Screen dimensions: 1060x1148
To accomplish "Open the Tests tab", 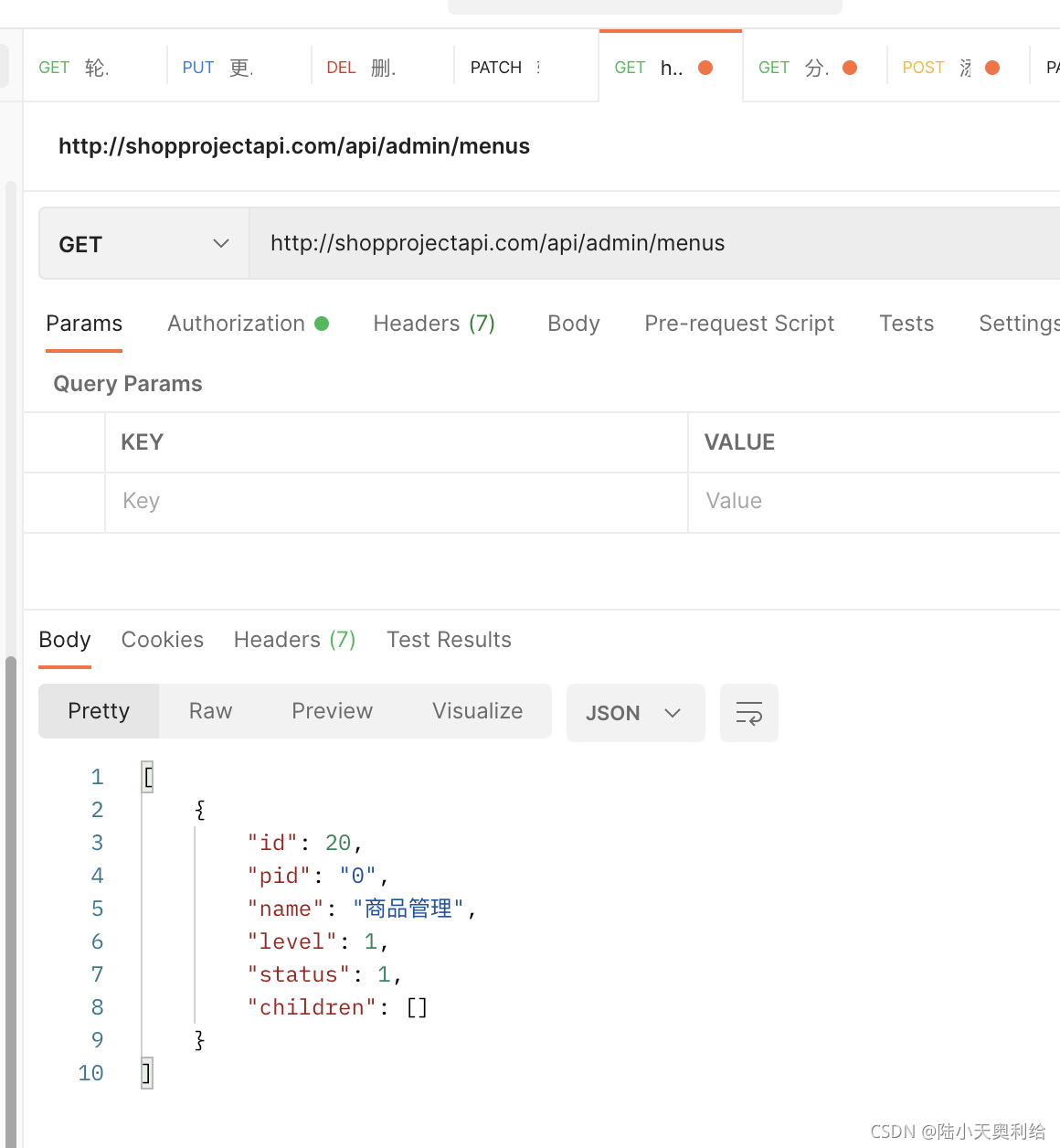I will pyautogui.click(x=906, y=324).
